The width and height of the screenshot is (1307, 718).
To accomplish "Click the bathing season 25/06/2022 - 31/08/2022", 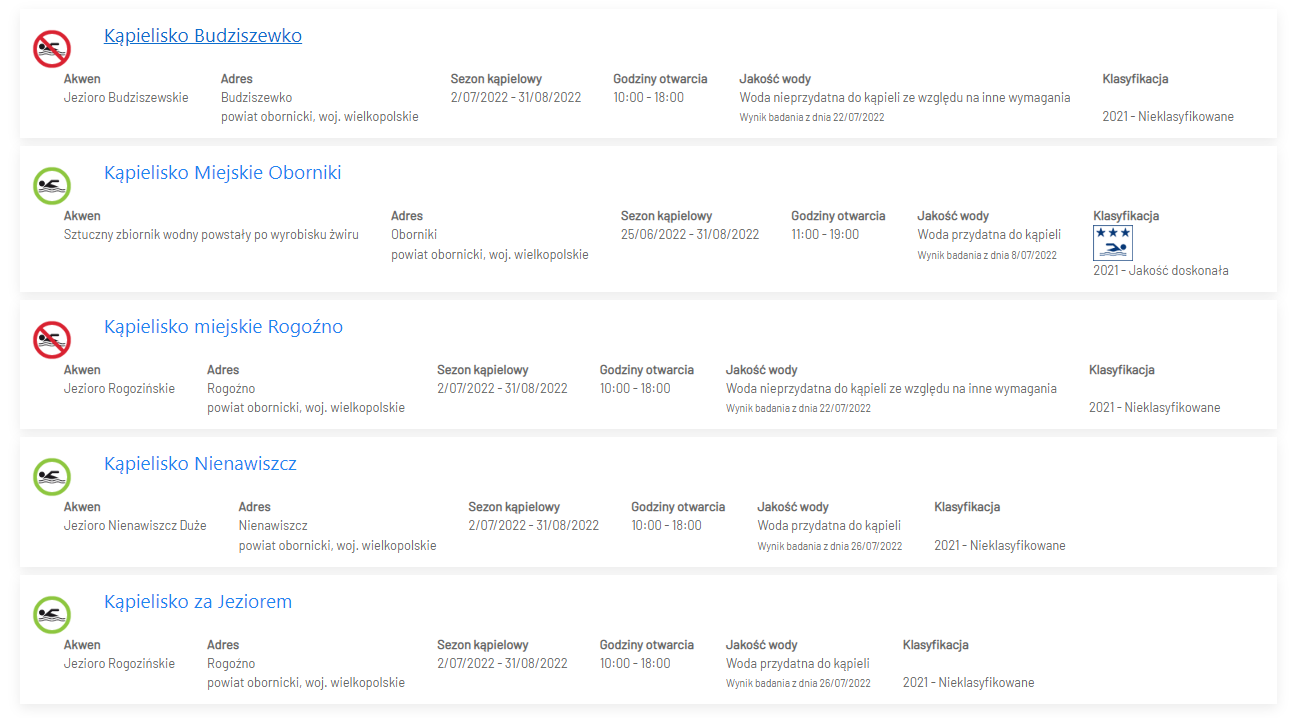I will click(x=689, y=235).
